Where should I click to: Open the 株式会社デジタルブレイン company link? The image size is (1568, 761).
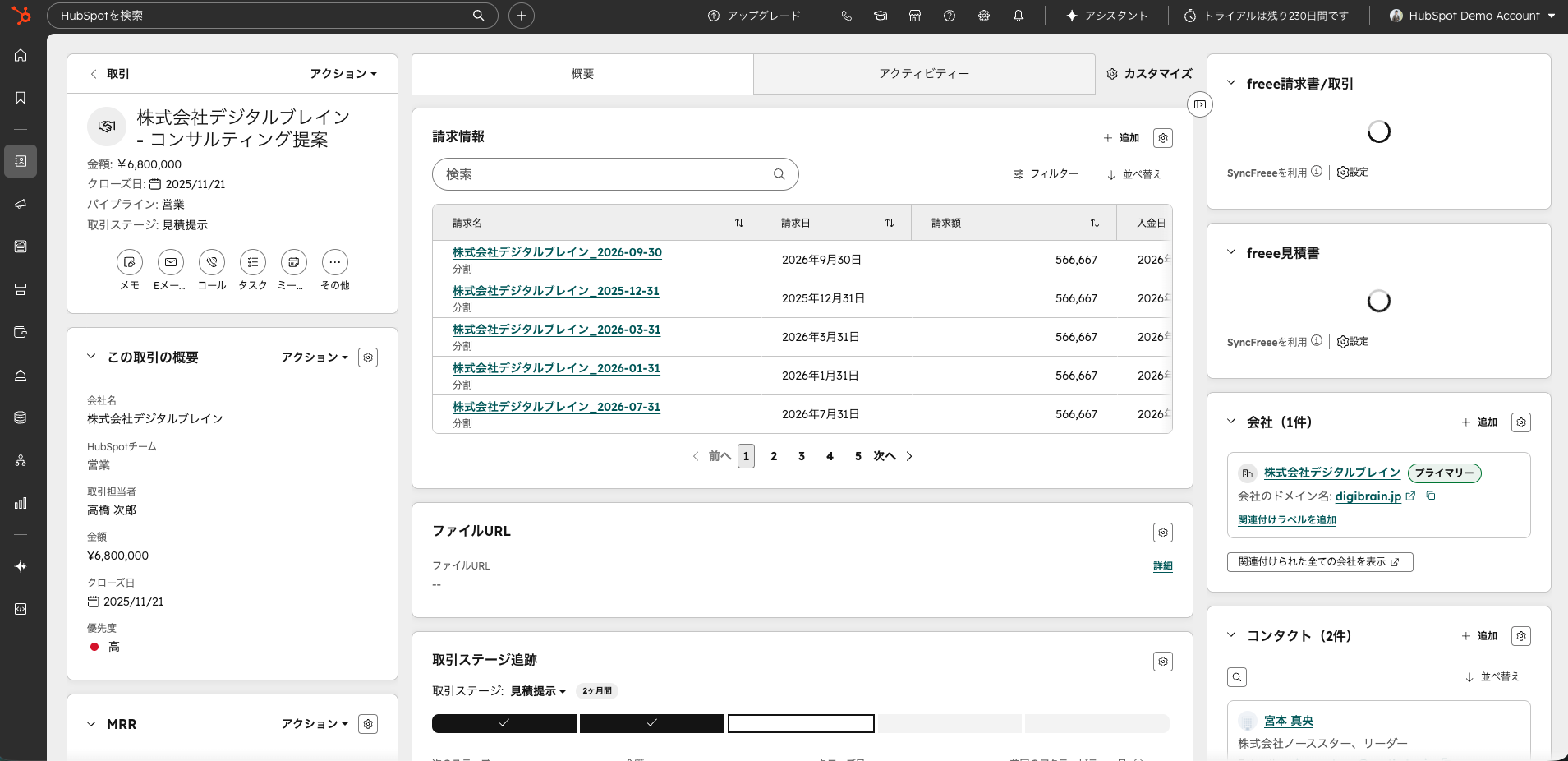(x=1331, y=473)
